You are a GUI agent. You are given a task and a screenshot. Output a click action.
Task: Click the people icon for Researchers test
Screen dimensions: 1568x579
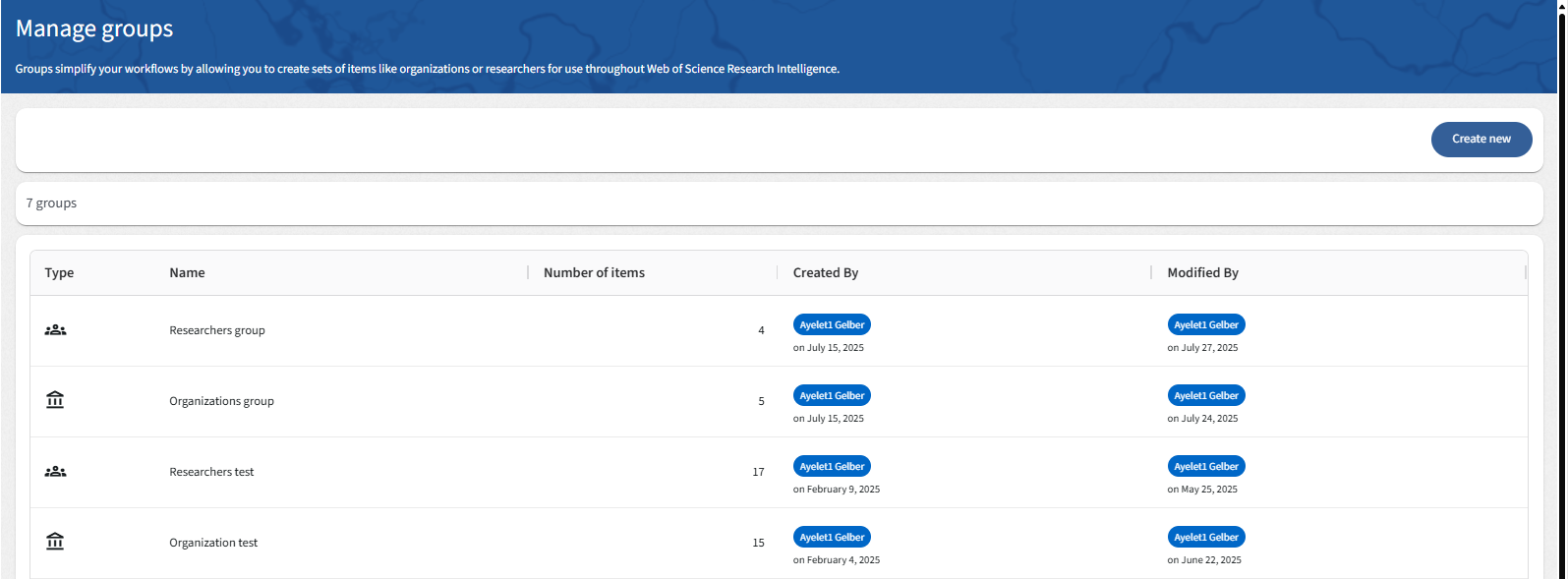(x=56, y=472)
